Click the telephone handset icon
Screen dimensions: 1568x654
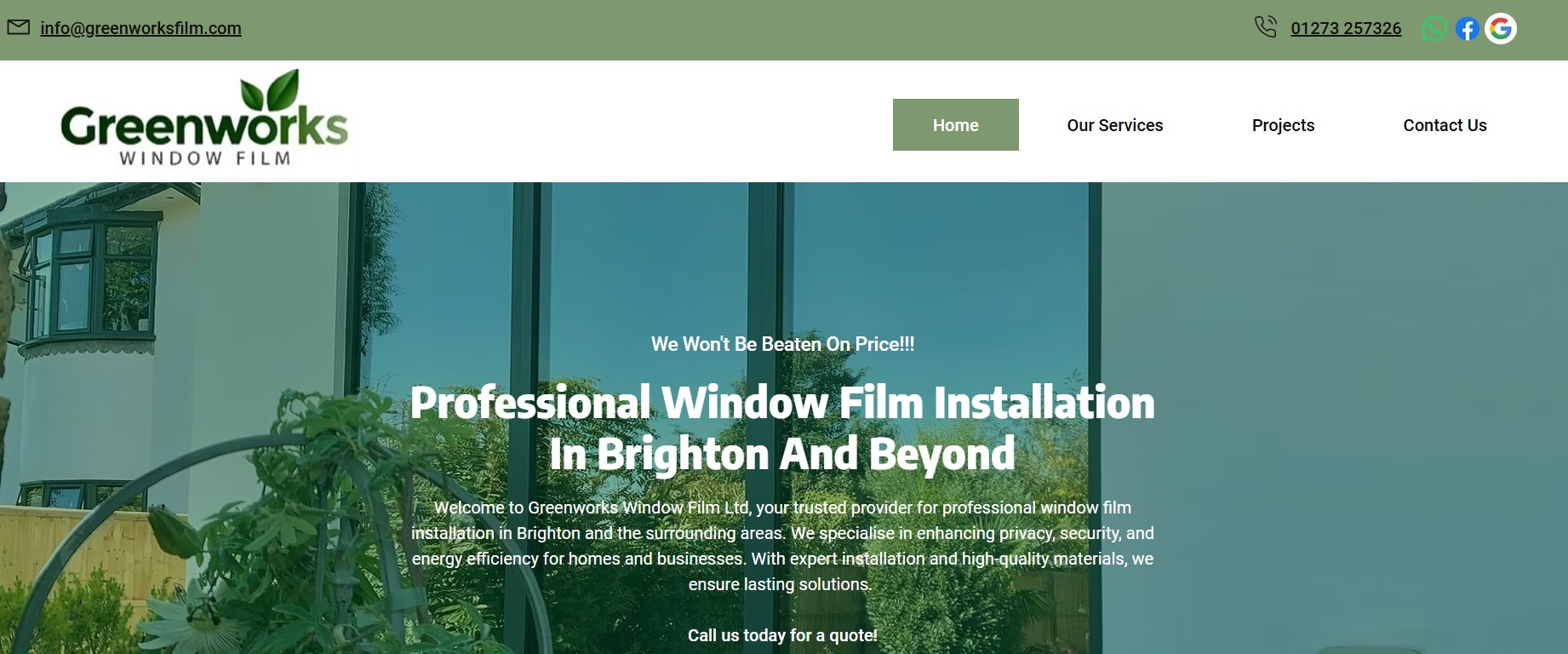pyautogui.click(x=1265, y=27)
